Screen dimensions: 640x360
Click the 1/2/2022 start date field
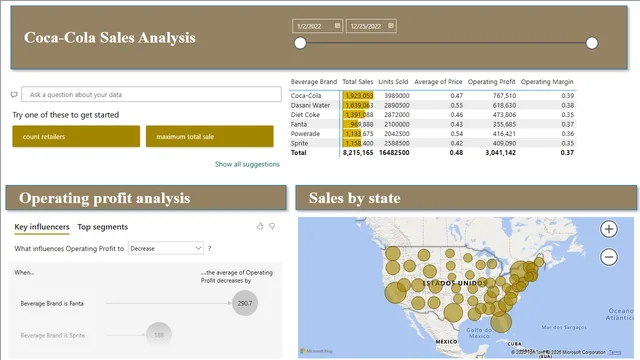pos(317,26)
